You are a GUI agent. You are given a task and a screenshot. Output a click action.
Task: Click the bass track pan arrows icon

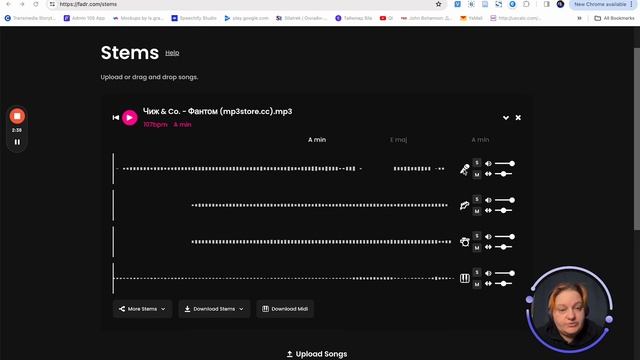point(488,211)
